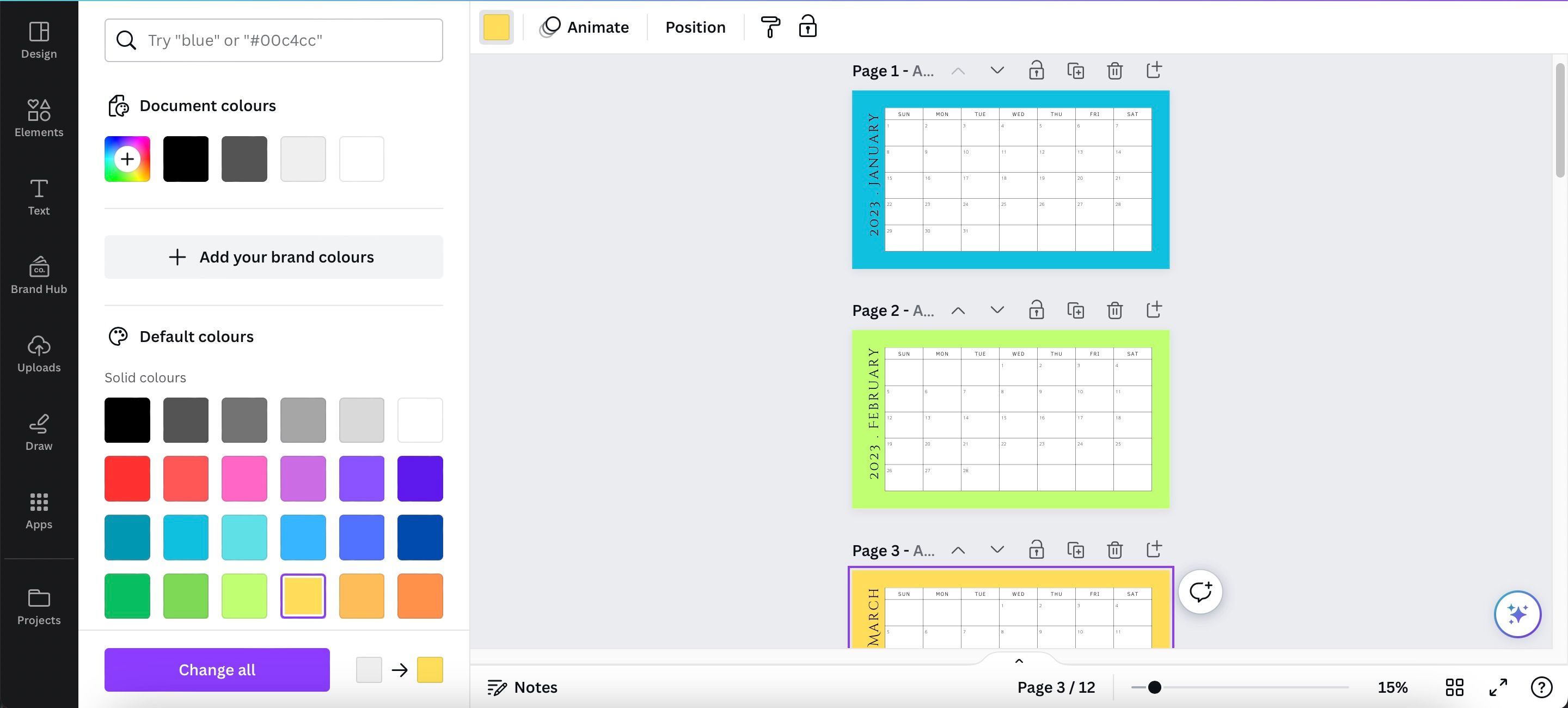This screenshot has width=1568, height=708.
Task: Delete Page 1 with the trash icon
Action: [1114, 71]
